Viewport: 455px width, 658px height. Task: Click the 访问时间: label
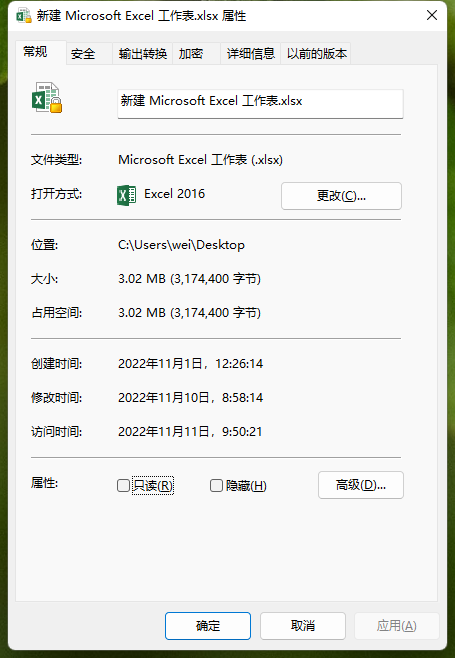[57, 431]
